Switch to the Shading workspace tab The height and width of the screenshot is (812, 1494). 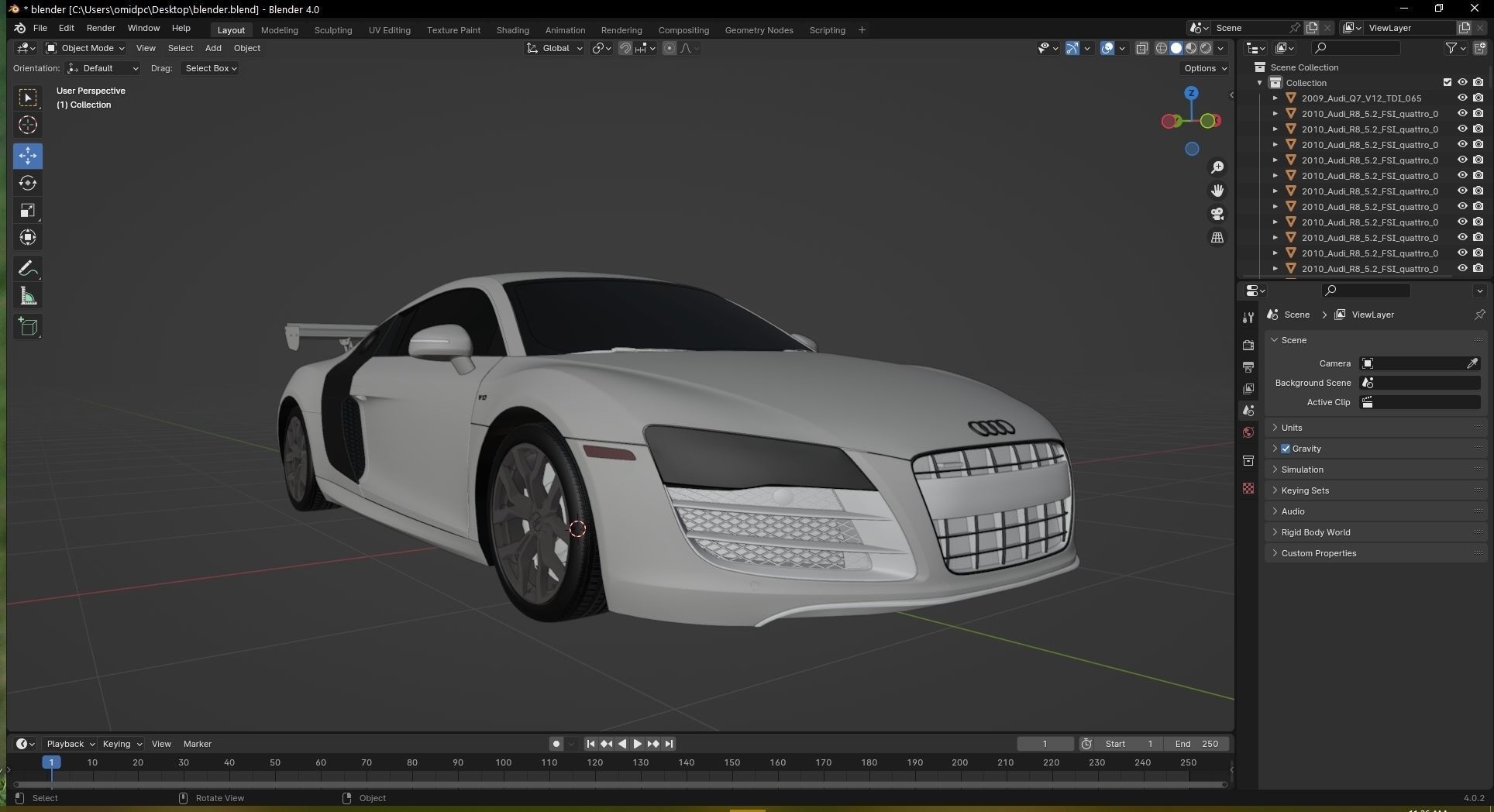coord(512,30)
